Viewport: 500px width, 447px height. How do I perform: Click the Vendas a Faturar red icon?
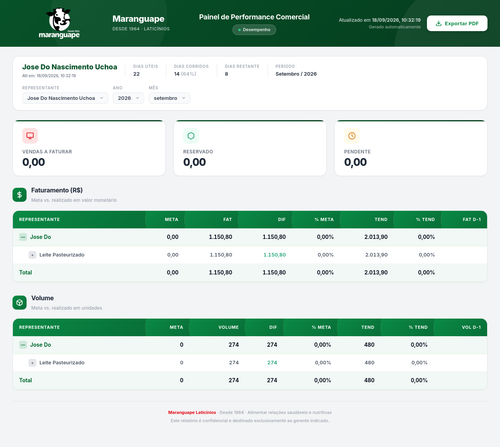30,136
